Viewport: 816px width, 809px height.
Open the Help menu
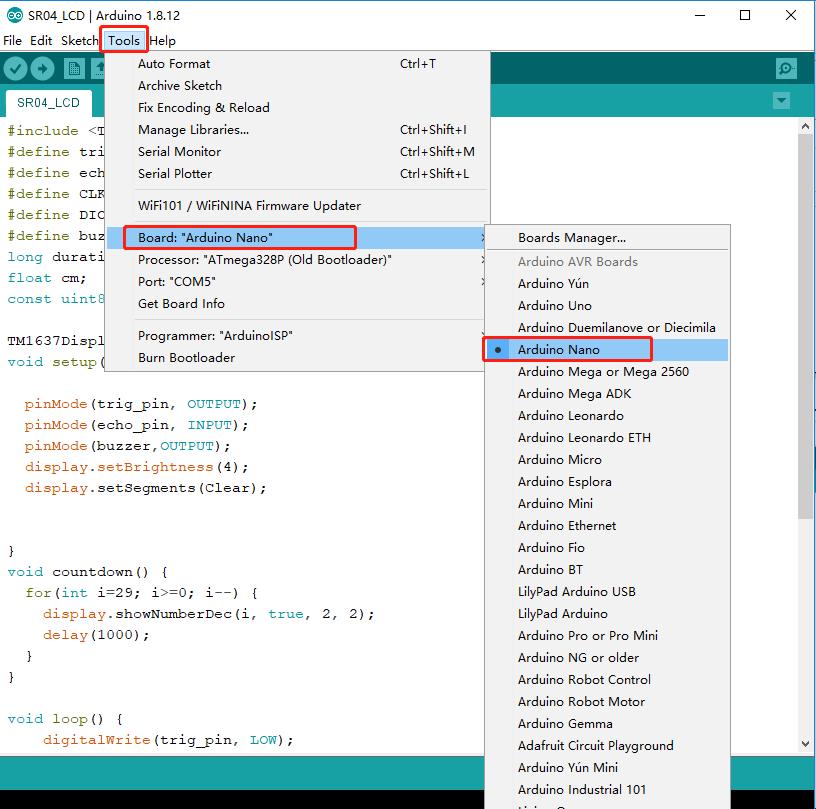(x=162, y=41)
